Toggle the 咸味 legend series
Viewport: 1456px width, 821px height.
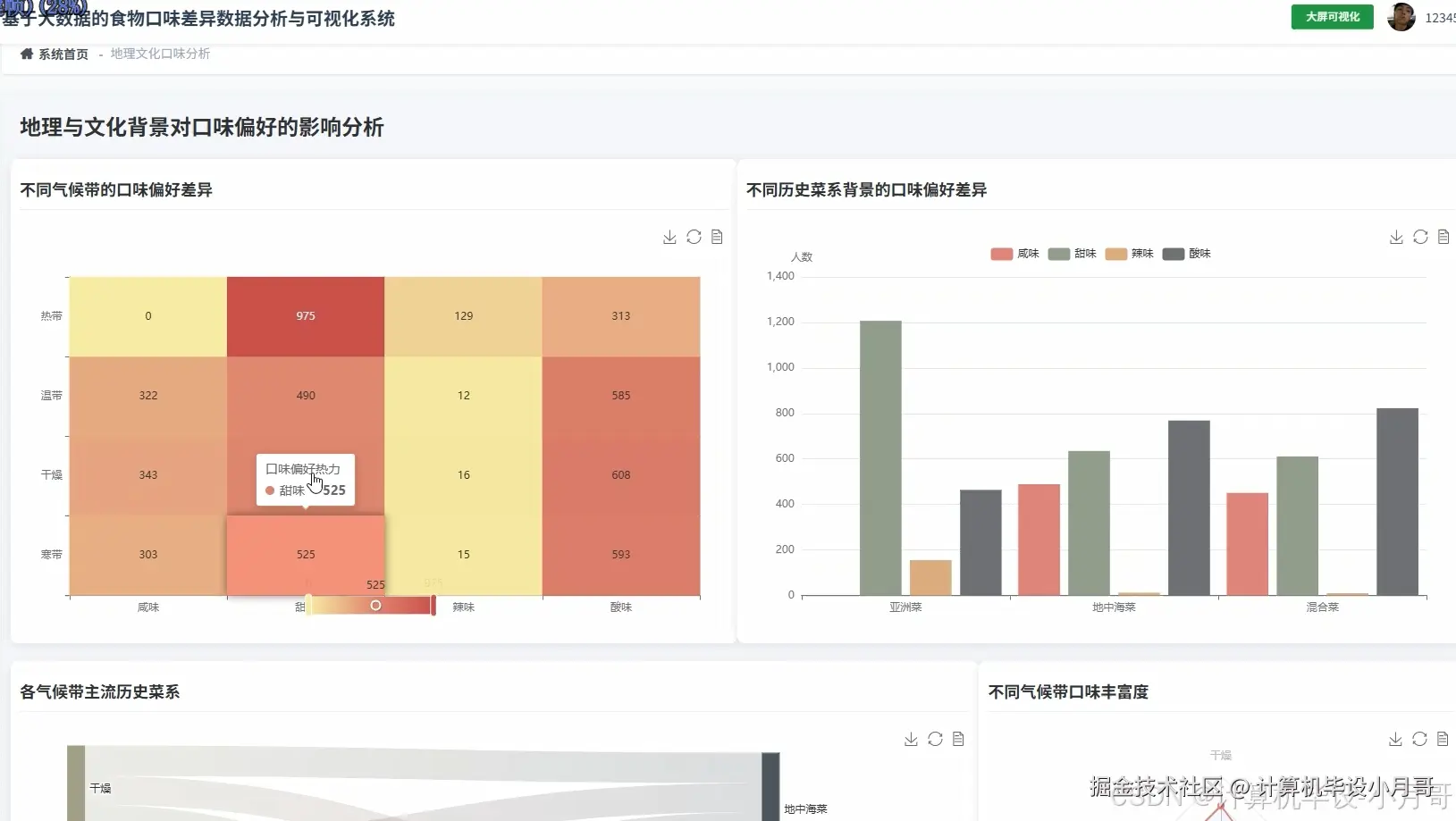click(x=1014, y=254)
